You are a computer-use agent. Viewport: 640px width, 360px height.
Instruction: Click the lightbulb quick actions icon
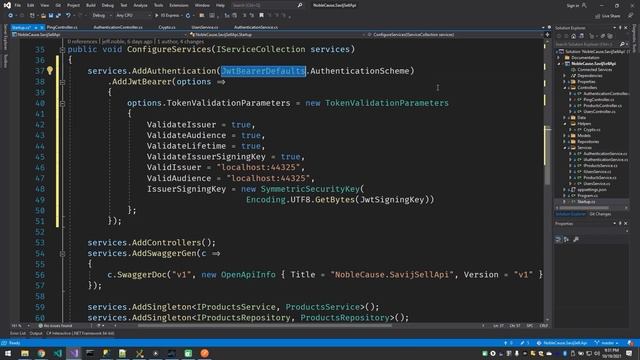pyautogui.click(x=50, y=71)
